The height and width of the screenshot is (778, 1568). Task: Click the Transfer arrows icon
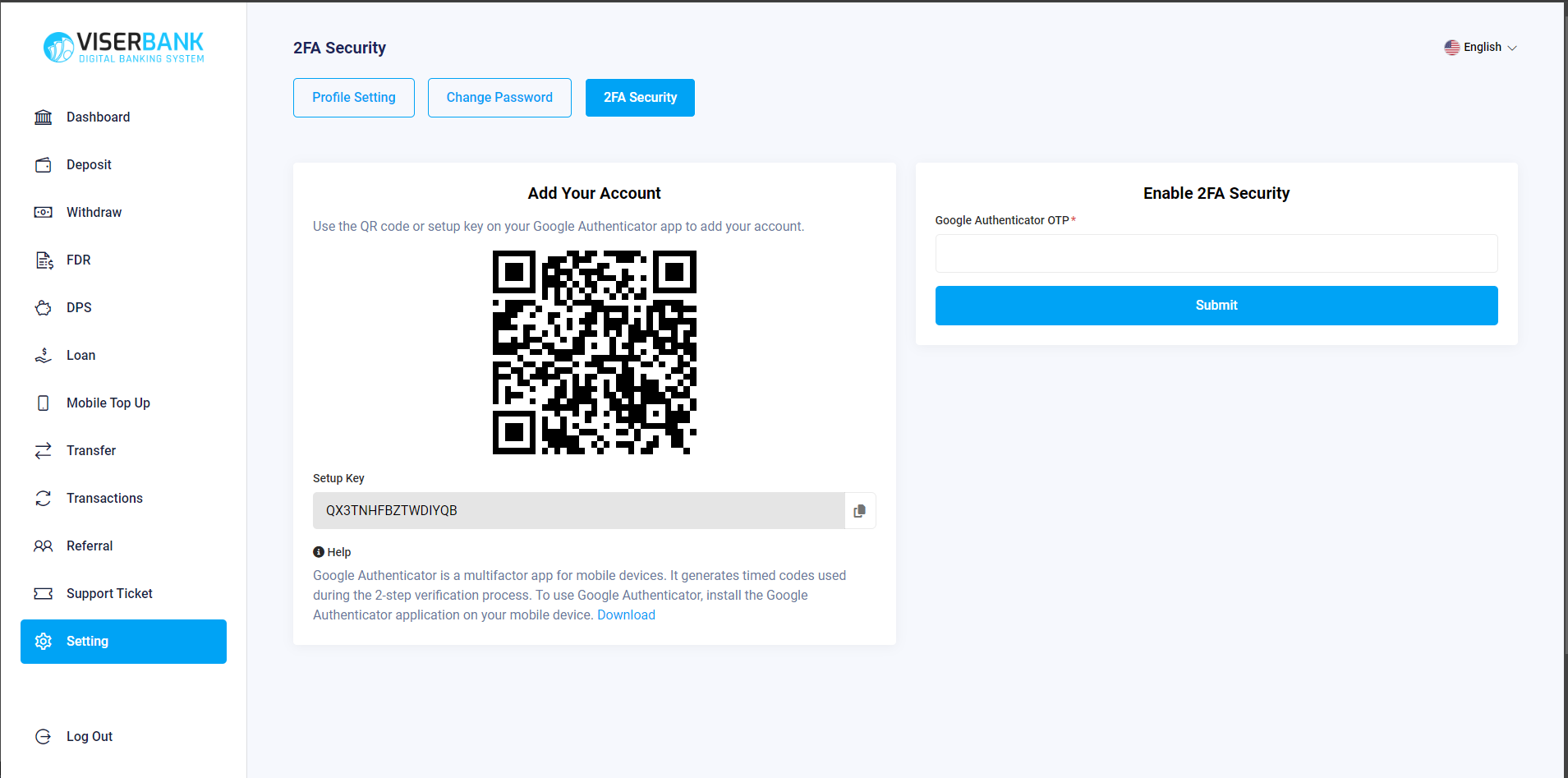[x=43, y=450]
